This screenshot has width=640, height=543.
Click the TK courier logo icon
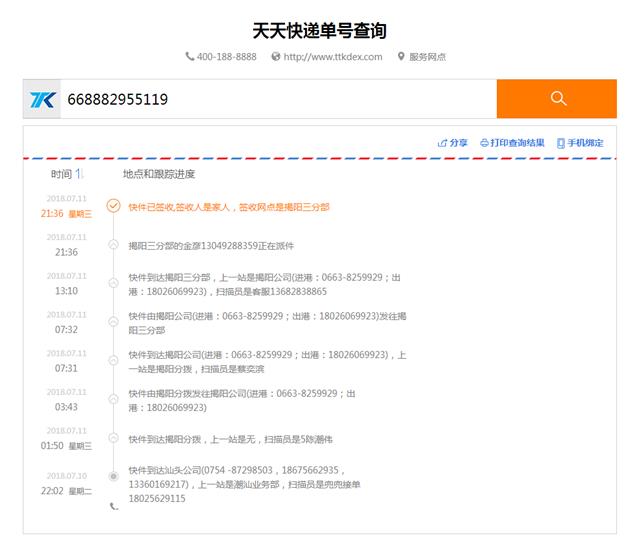tap(42, 99)
